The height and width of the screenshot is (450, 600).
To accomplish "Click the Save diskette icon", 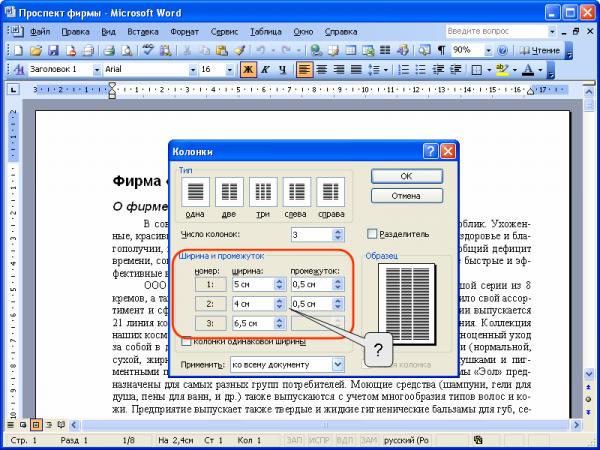I will pyautogui.click(x=53, y=51).
